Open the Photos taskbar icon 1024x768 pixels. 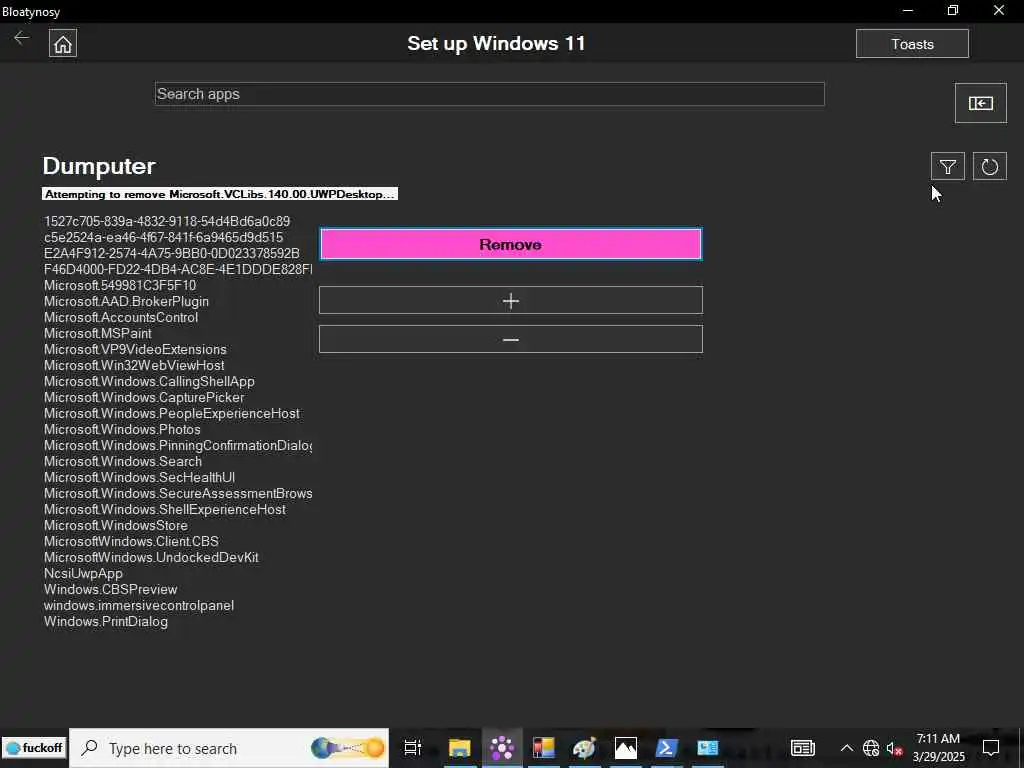pyautogui.click(x=626, y=748)
